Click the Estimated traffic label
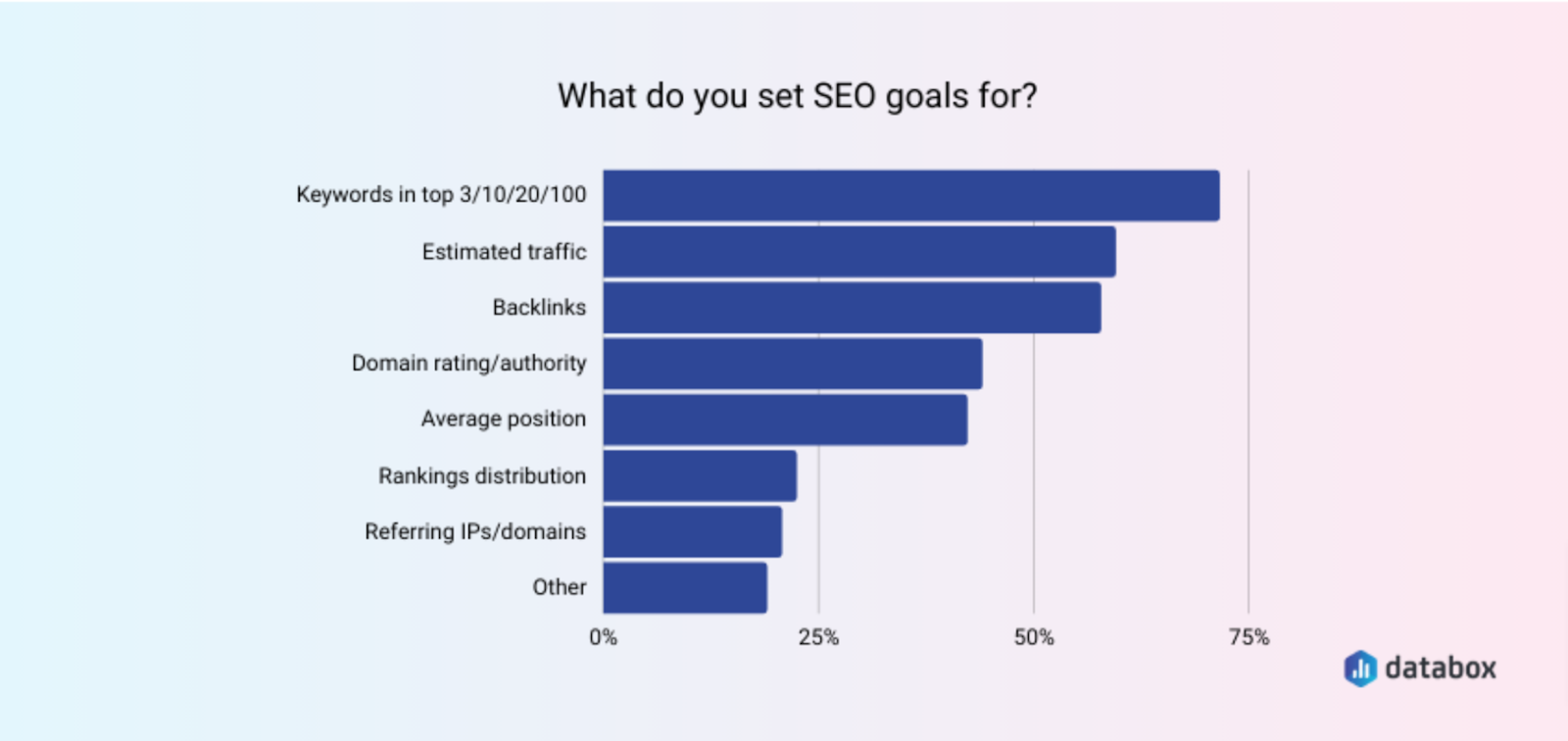This screenshot has width=1568, height=741. click(x=504, y=252)
